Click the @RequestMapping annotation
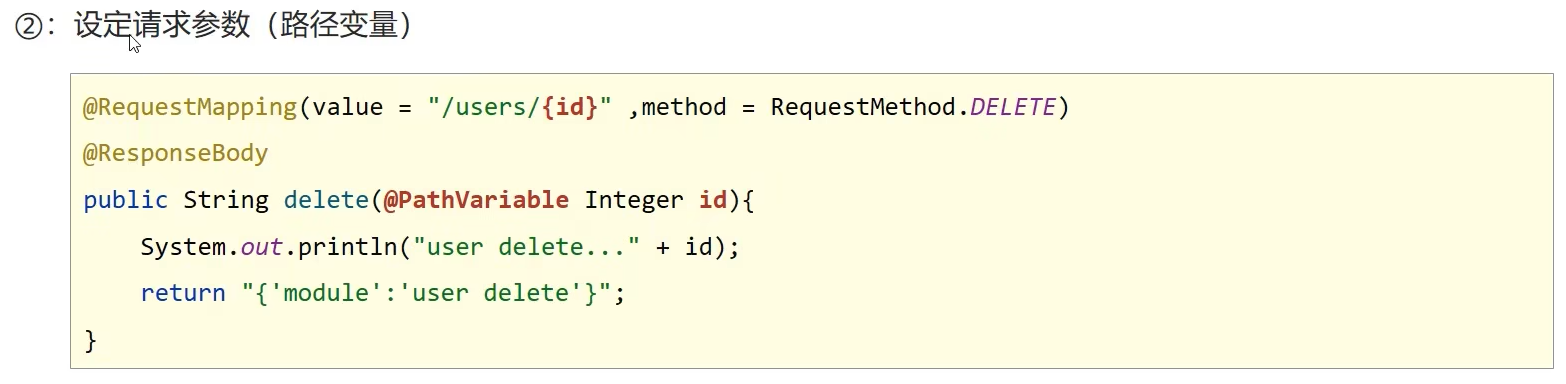The height and width of the screenshot is (384, 1566). pyautogui.click(x=191, y=107)
